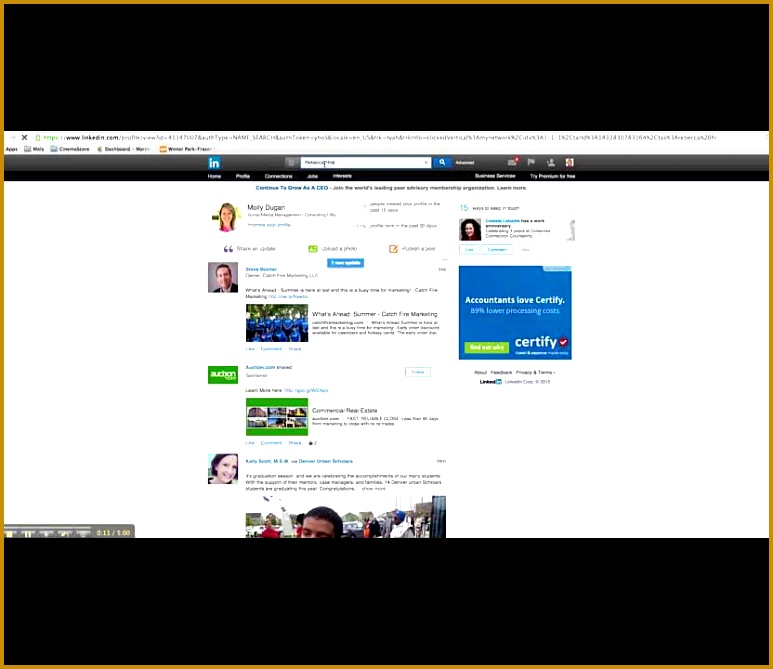The image size is (773, 669).
Task: Open the Mols bookmarks folder
Action: [x=34, y=149]
